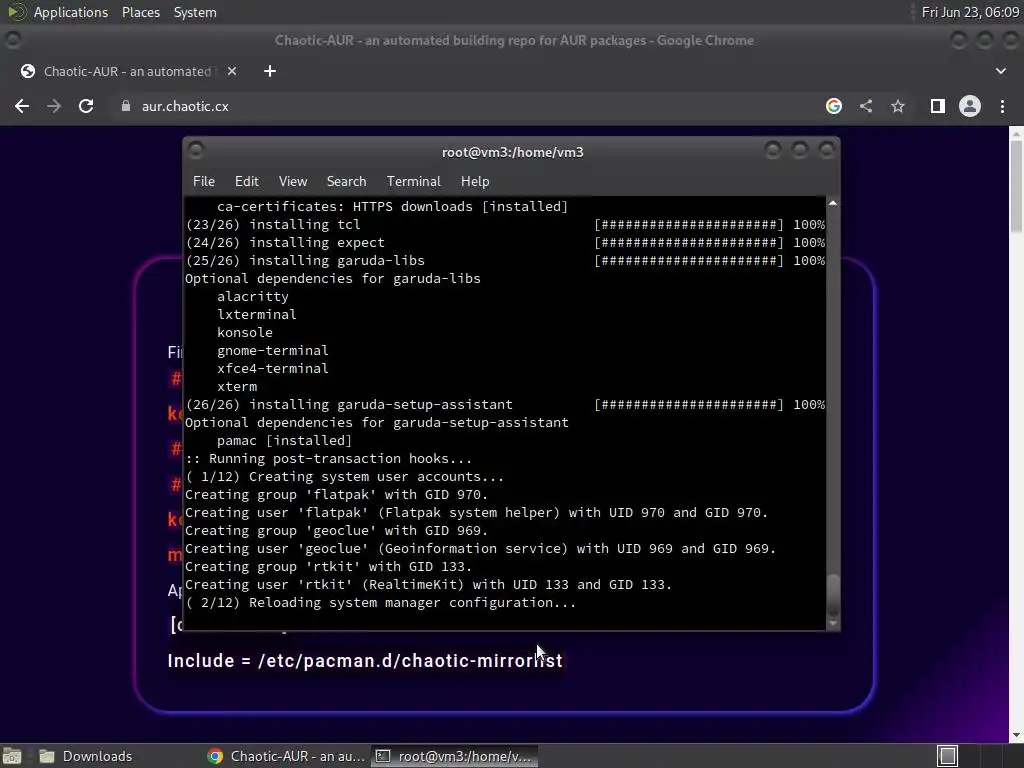
Task: Open terminal Edit menu
Action: coord(247,182)
